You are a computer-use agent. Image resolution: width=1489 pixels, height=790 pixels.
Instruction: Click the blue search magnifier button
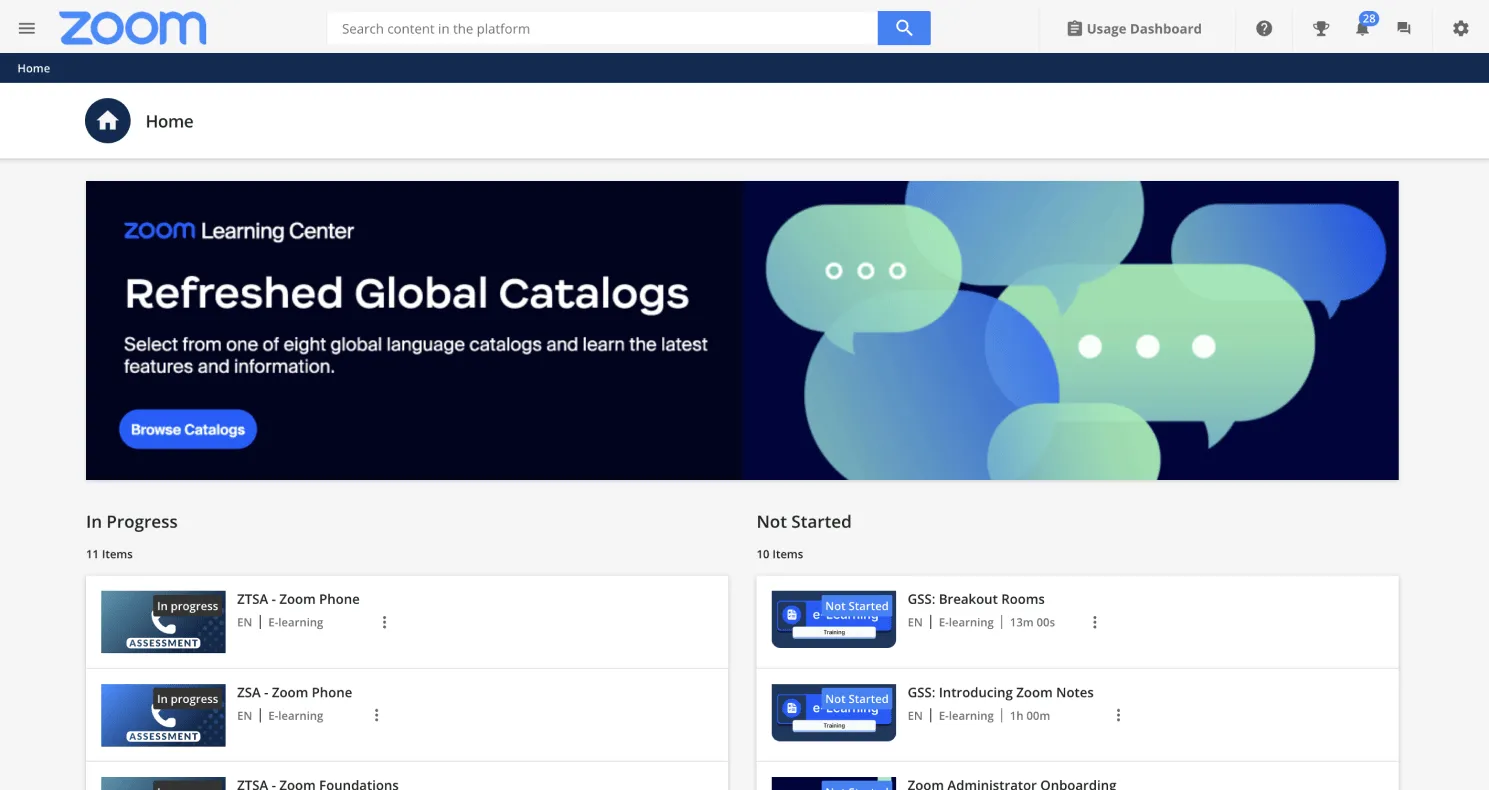coord(904,28)
